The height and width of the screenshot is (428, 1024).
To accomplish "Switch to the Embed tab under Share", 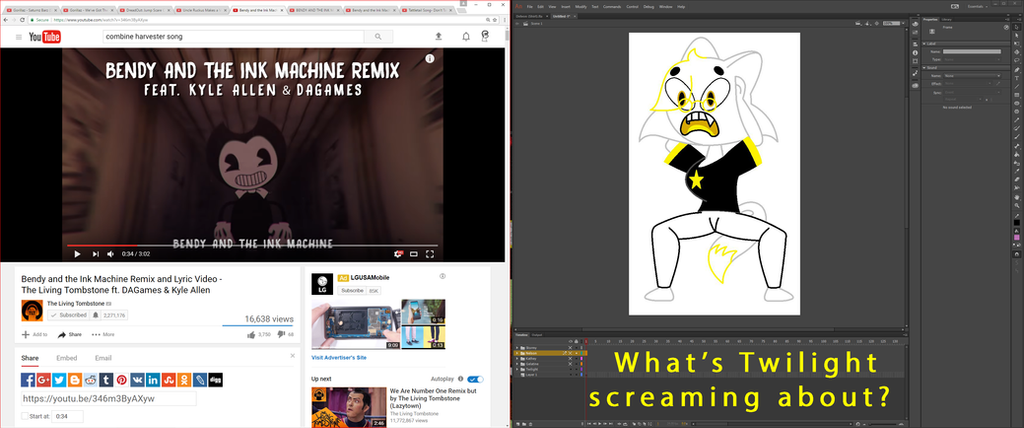I will (x=66, y=358).
